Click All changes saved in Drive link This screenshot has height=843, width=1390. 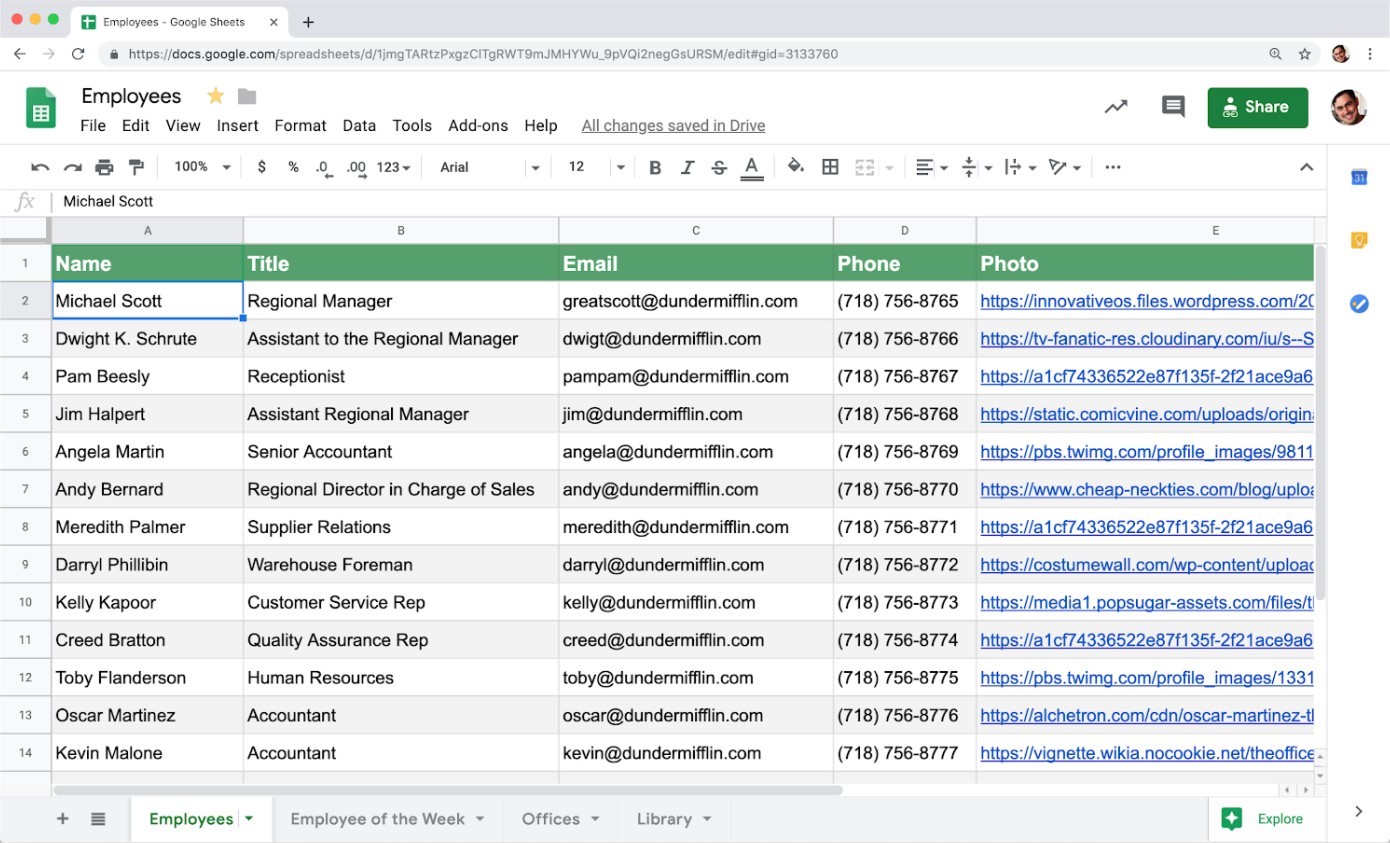(x=673, y=125)
